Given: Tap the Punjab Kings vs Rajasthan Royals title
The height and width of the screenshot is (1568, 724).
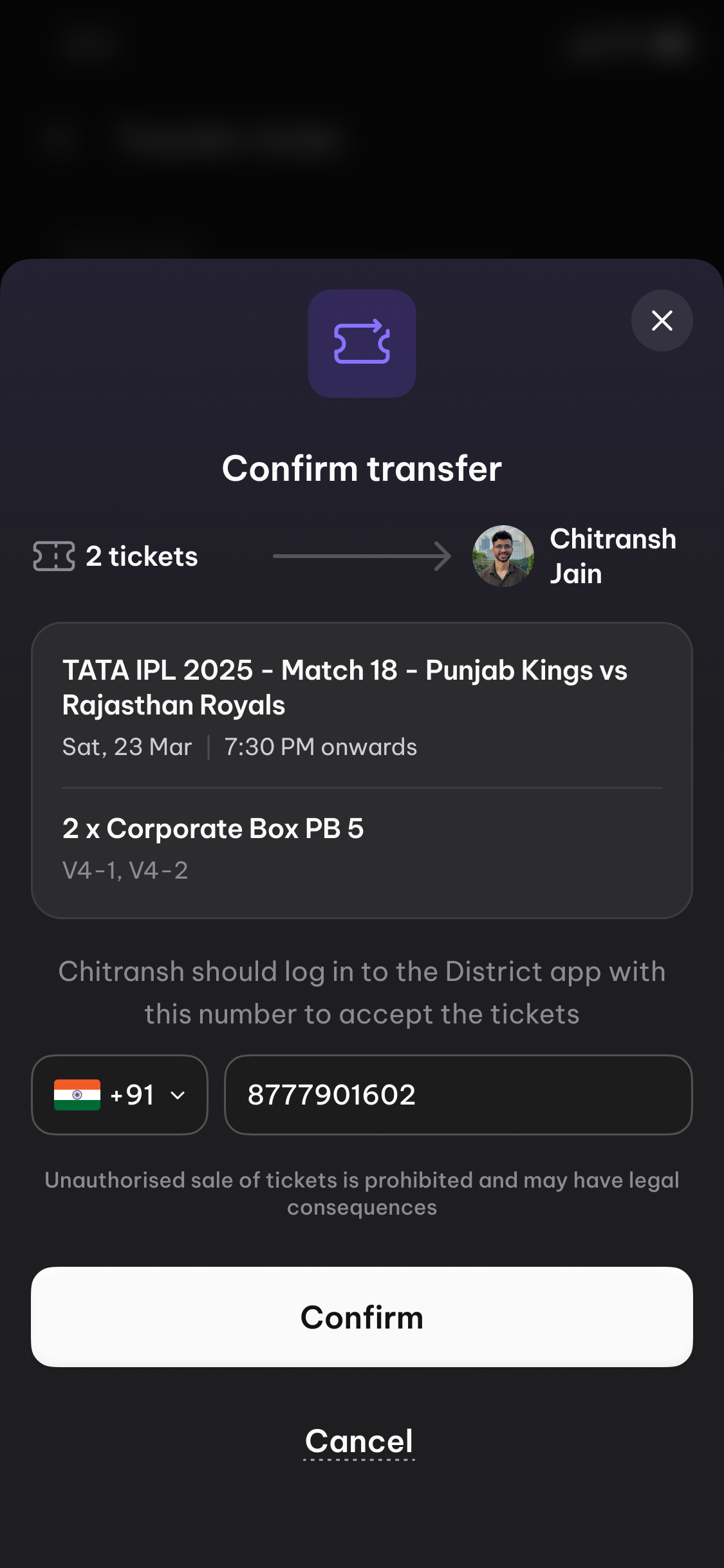Looking at the screenshot, I should click(345, 687).
